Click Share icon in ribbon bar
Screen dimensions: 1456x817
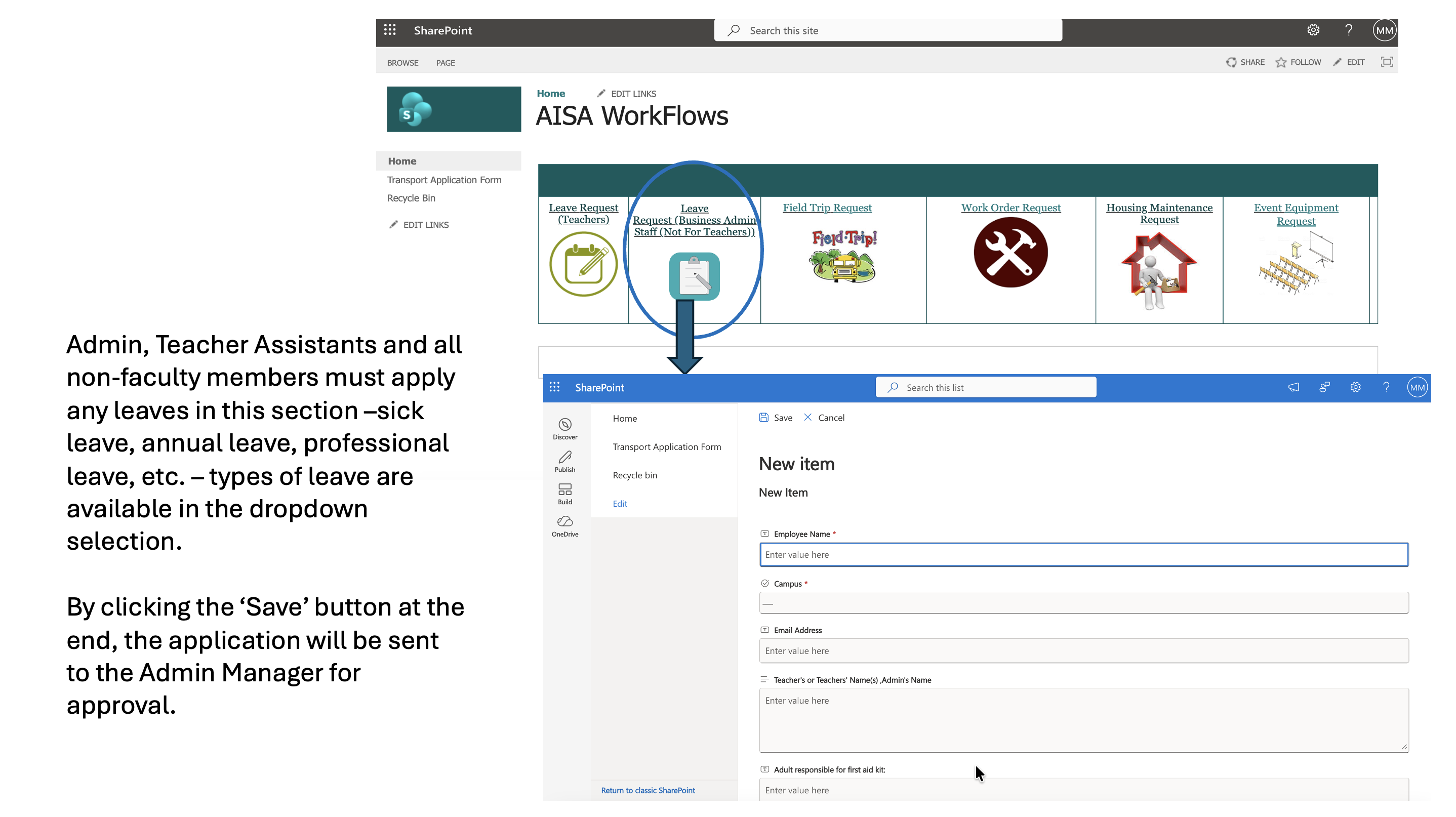tap(1231, 62)
